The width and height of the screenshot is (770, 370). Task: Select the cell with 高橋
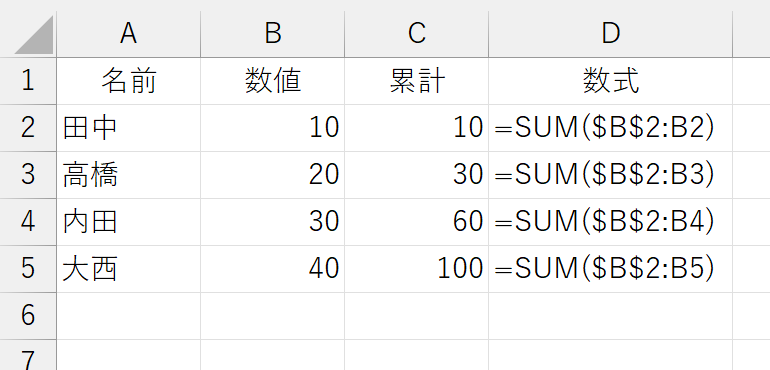click(x=128, y=175)
